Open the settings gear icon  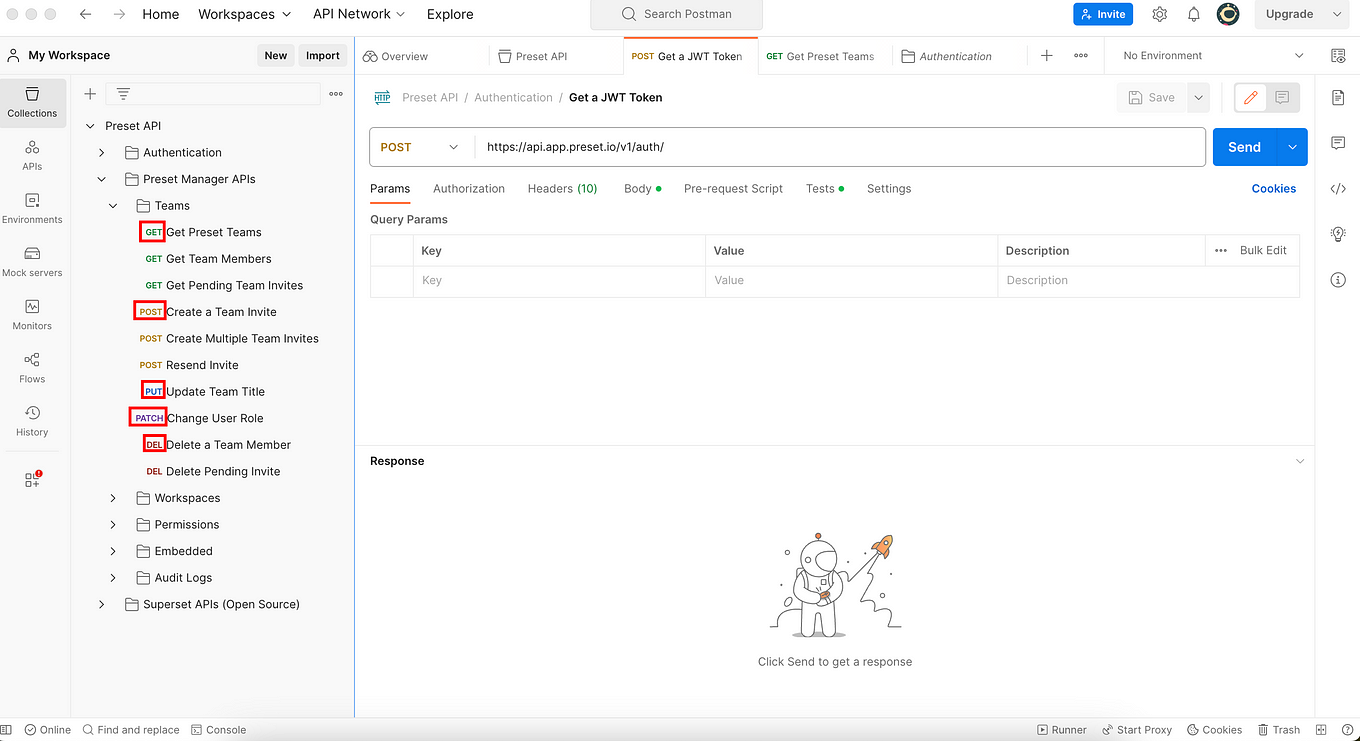(x=1159, y=14)
